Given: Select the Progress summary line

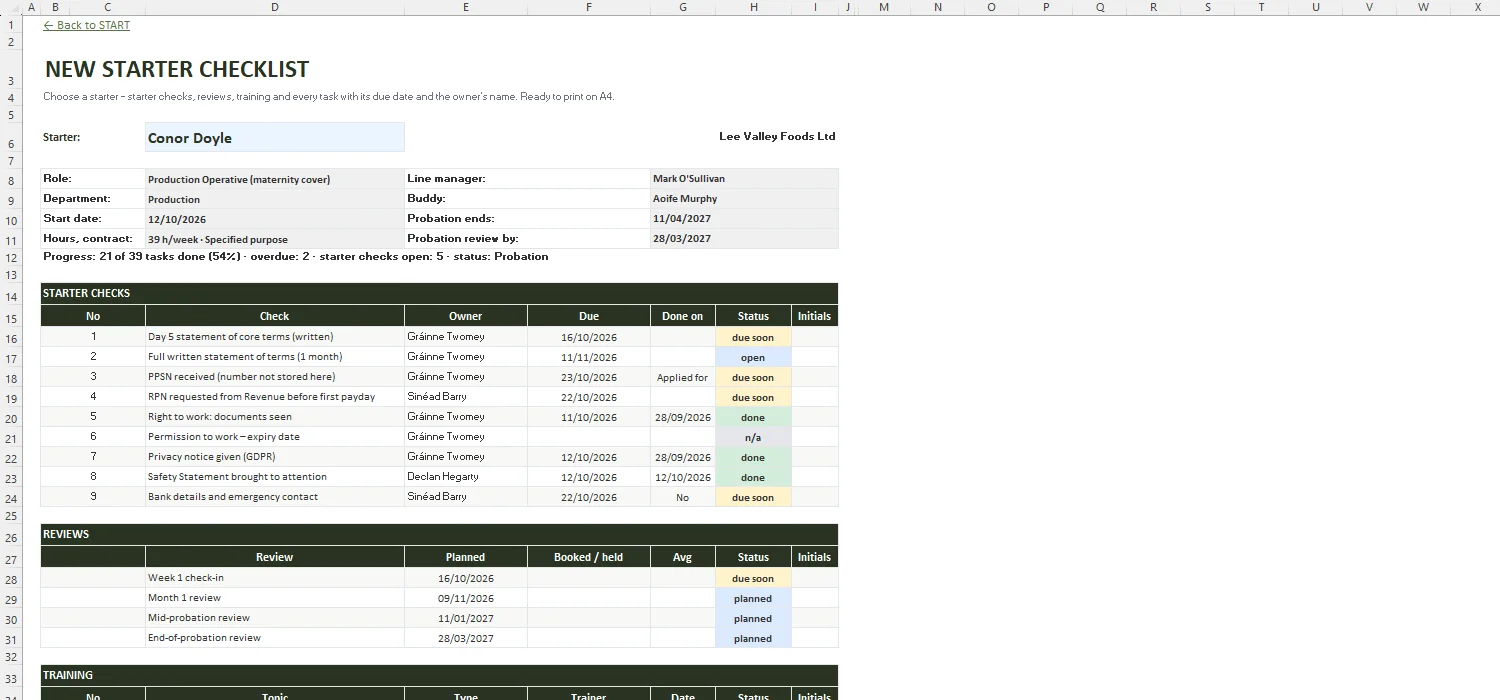Looking at the screenshot, I should [296, 256].
